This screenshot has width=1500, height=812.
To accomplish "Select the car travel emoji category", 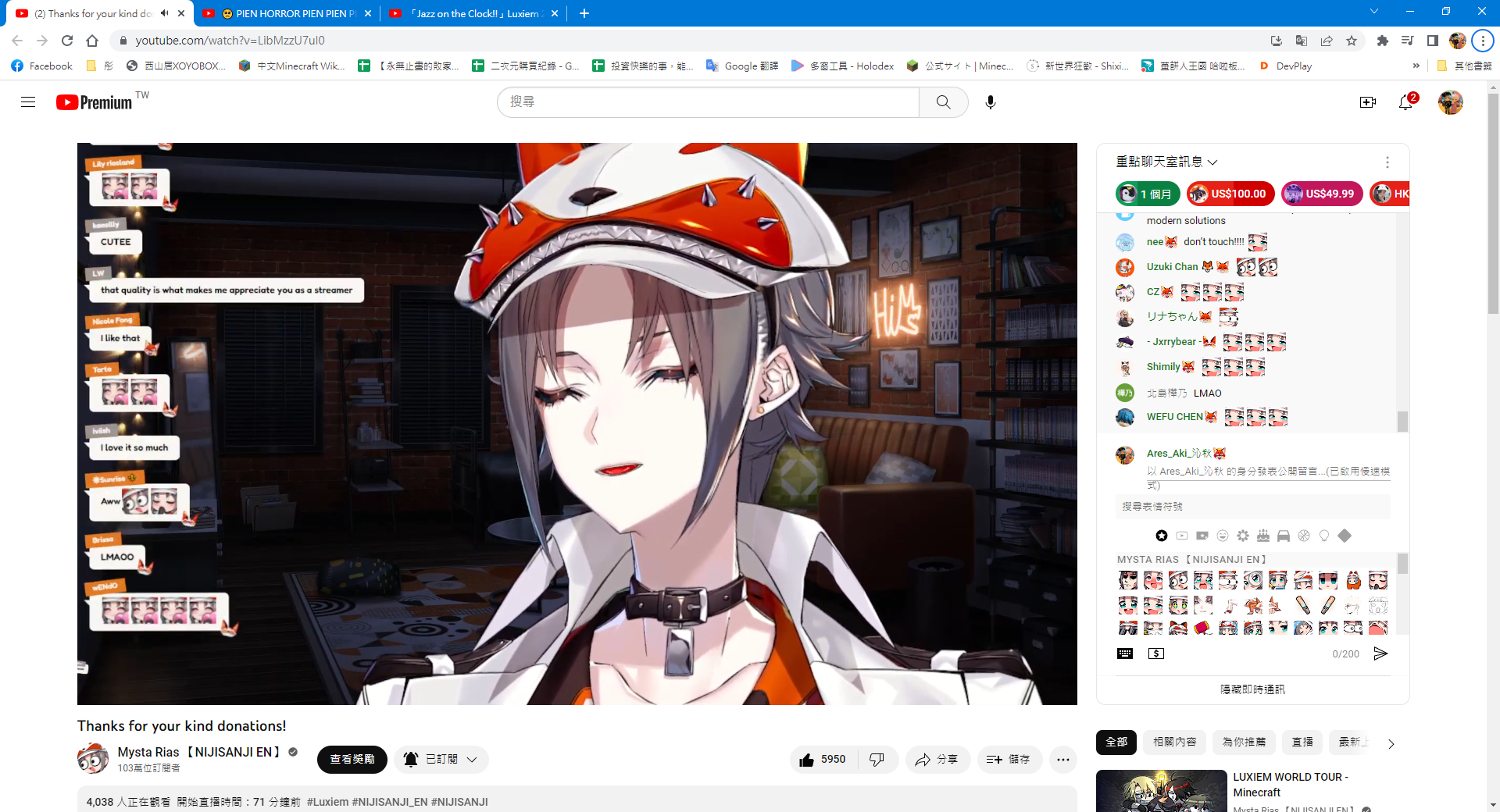I will 1284,536.
